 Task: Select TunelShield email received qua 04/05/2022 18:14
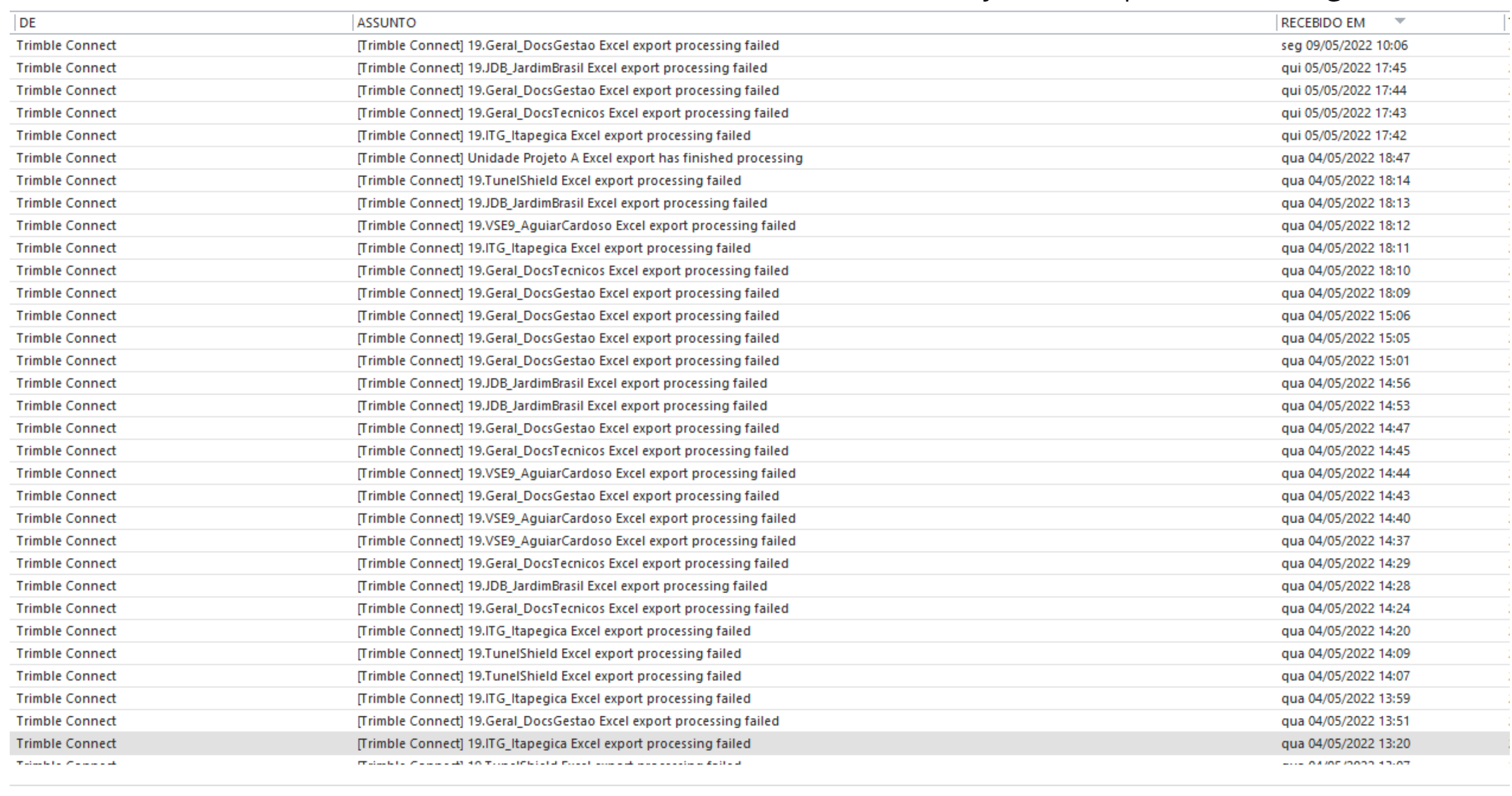(759, 181)
